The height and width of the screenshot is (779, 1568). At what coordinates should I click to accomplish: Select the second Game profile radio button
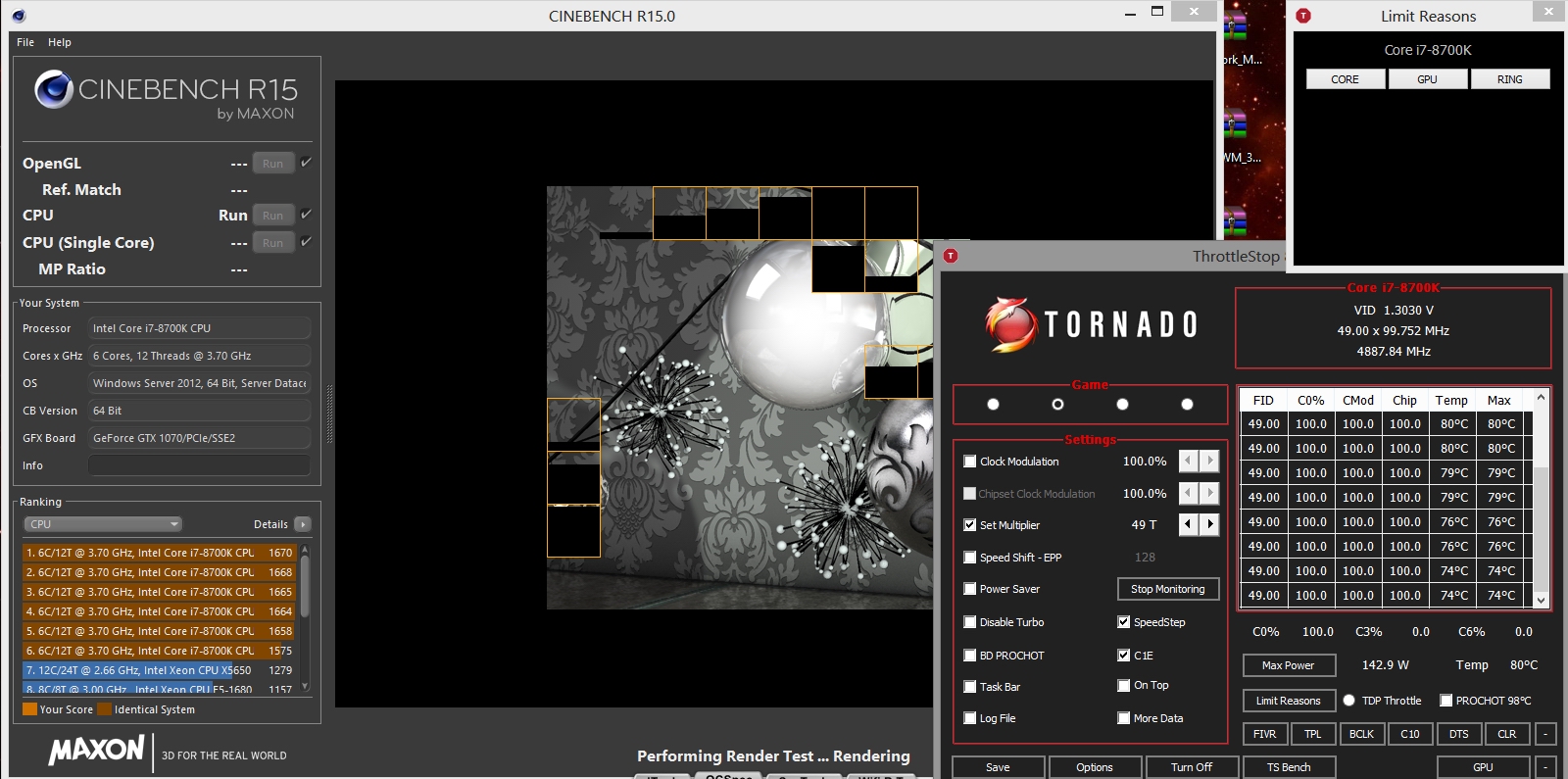coord(1057,404)
